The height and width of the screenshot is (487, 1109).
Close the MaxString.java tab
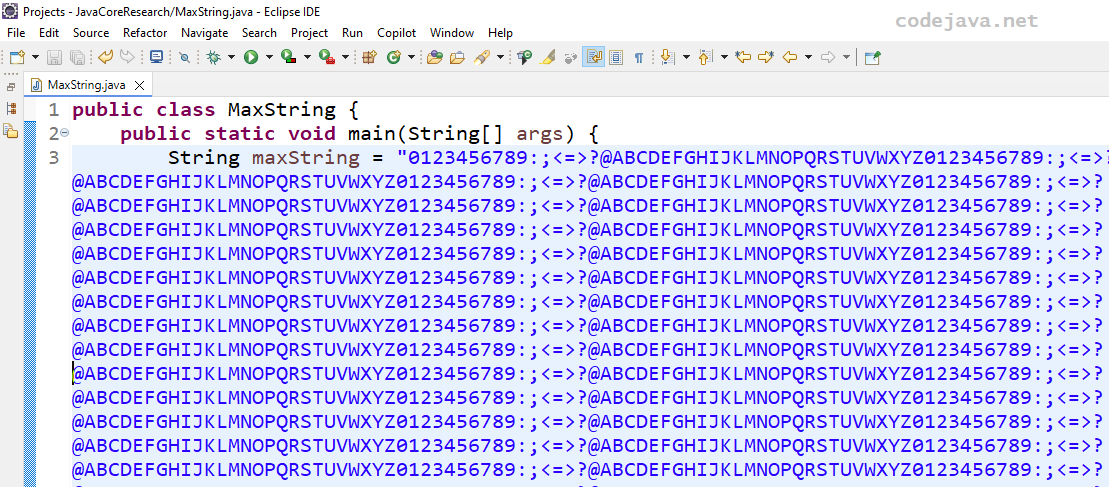(139, 86)
